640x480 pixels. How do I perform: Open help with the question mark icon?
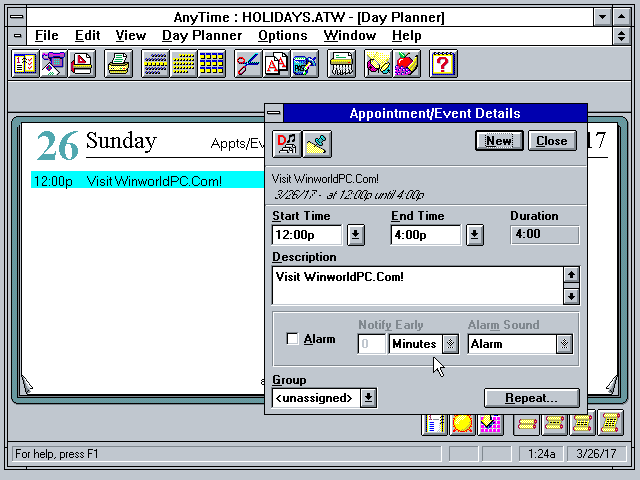[443, 64]
